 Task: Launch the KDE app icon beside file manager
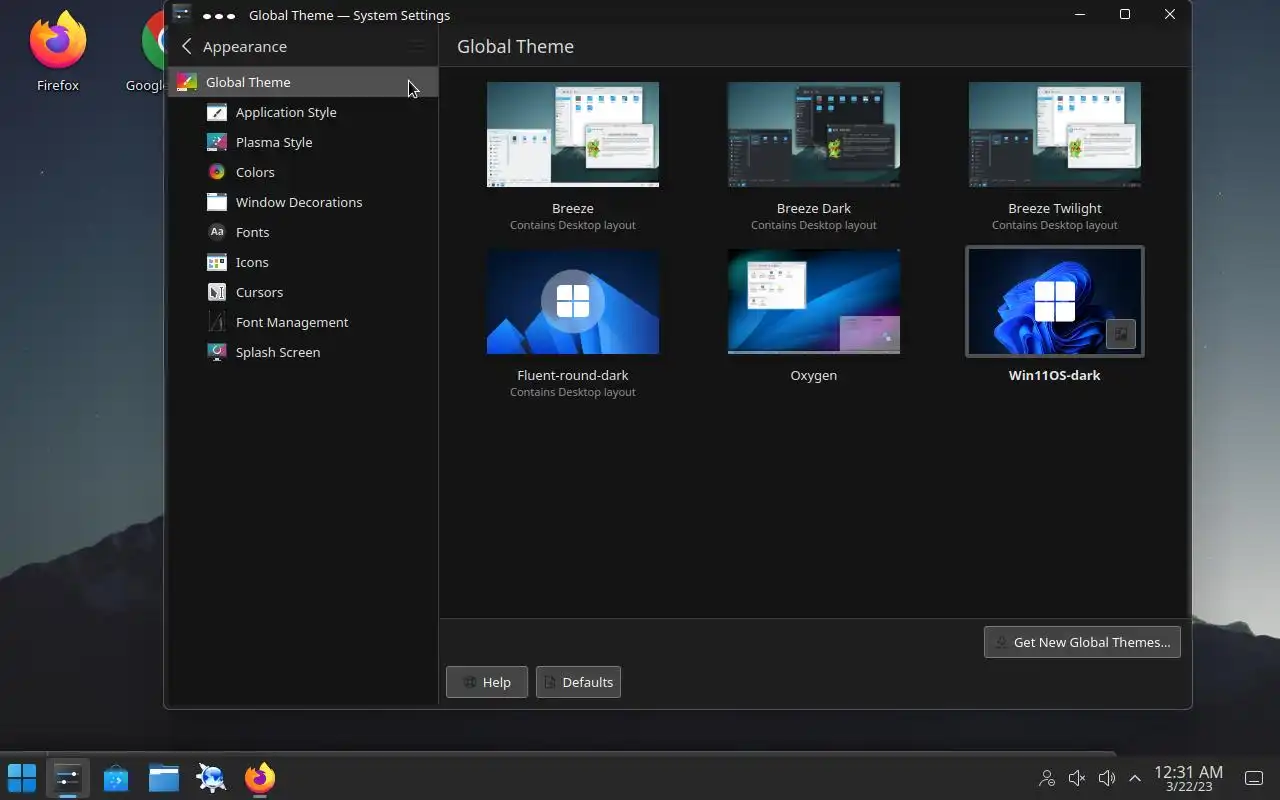pyautogui.click(x=212, y=777)
